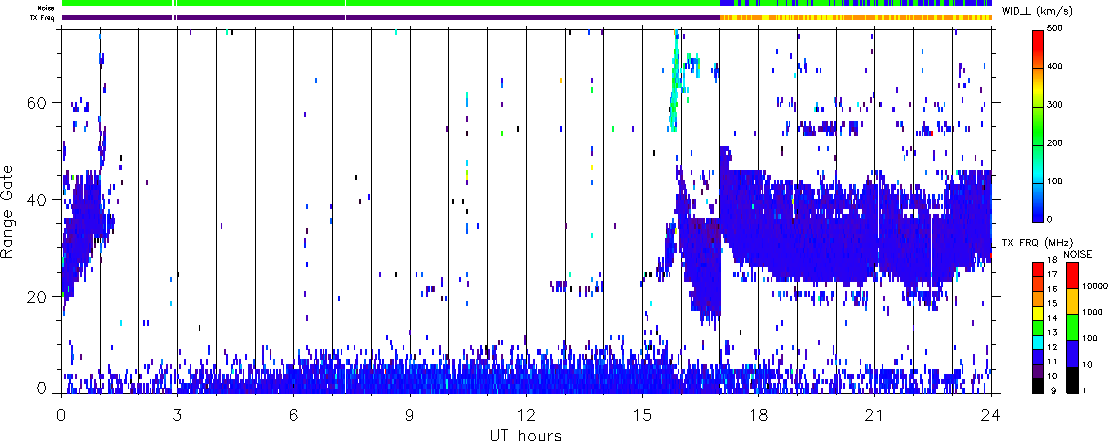
Task: Click the green segment of WID colorbar
Action: [x=1037, y=126]
